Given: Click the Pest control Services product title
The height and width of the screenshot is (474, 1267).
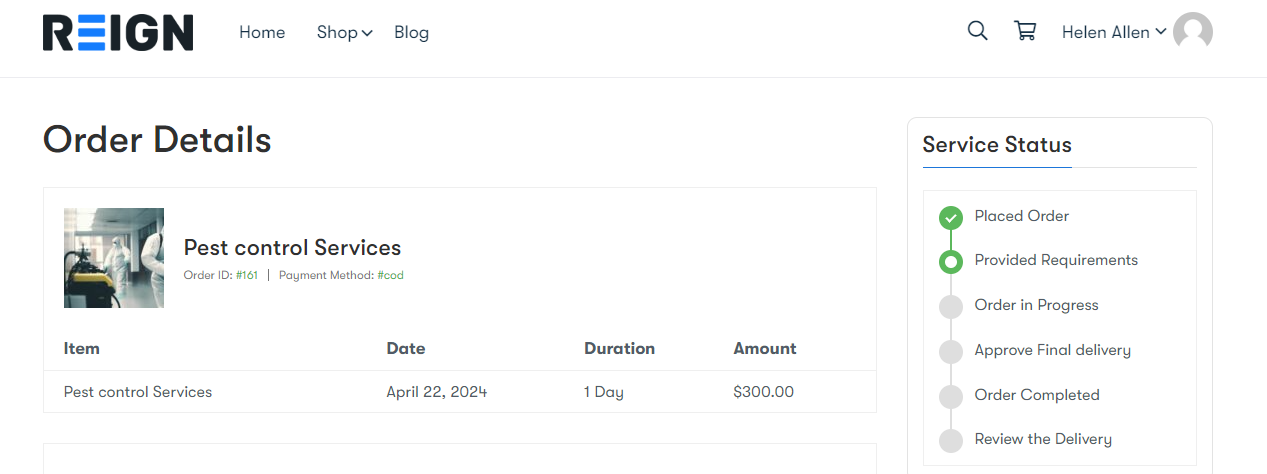Looking at the screenshot, I should pyautogui.click(x=292, y=247).
